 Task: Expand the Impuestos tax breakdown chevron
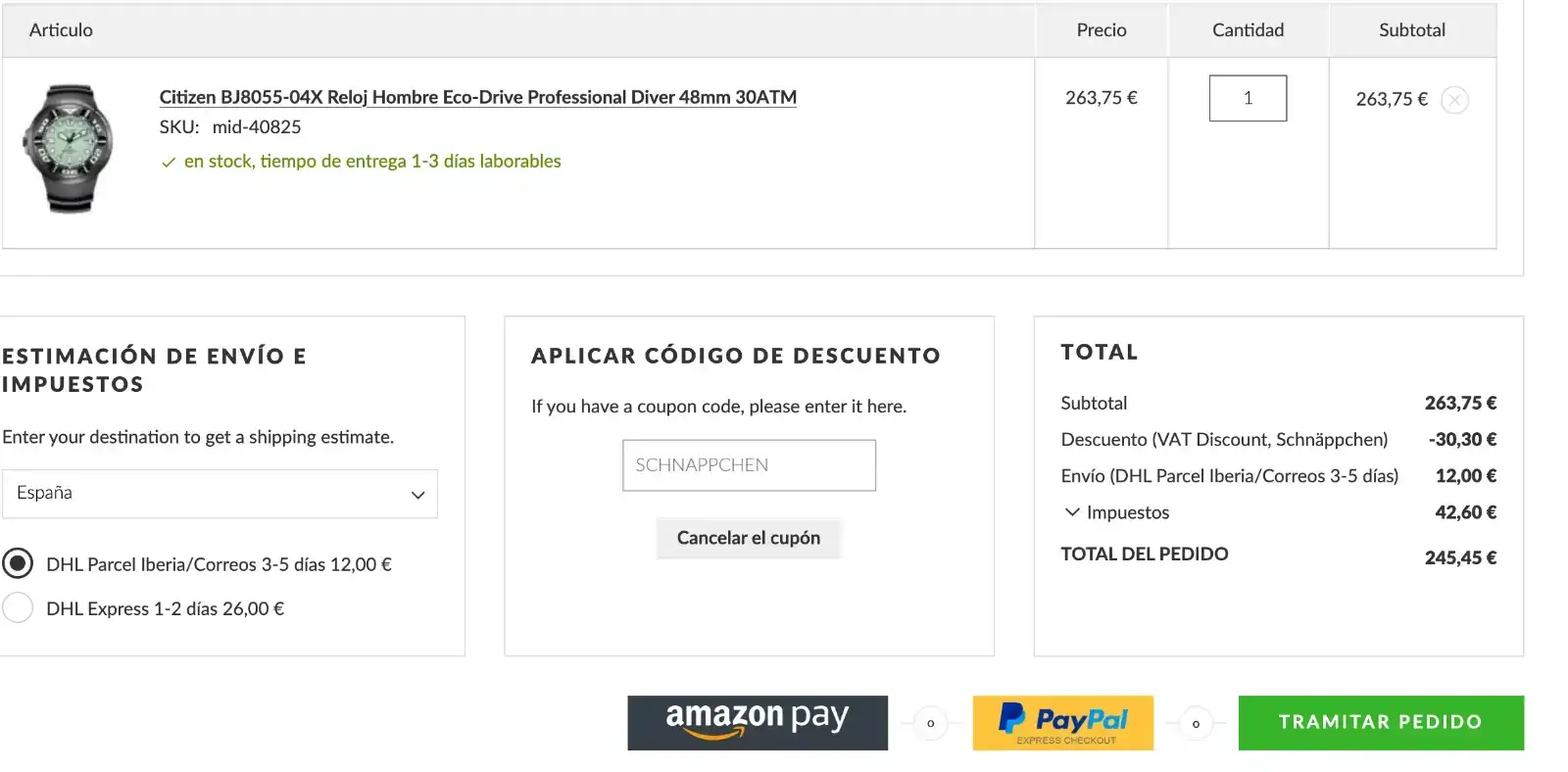pos(1072,512)
